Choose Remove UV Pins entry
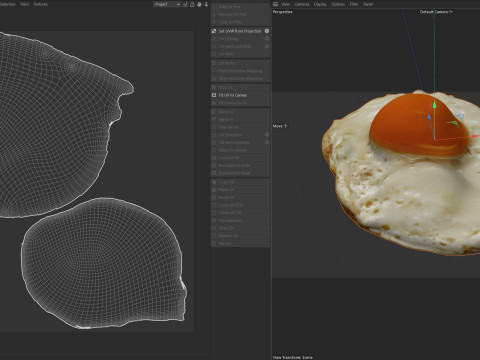 240,14
